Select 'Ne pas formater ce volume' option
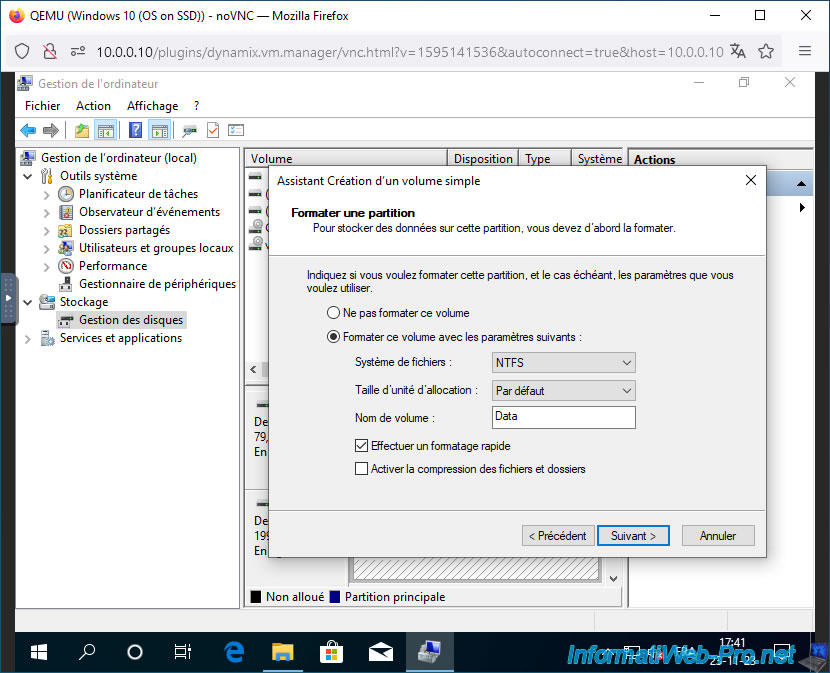 333,312
